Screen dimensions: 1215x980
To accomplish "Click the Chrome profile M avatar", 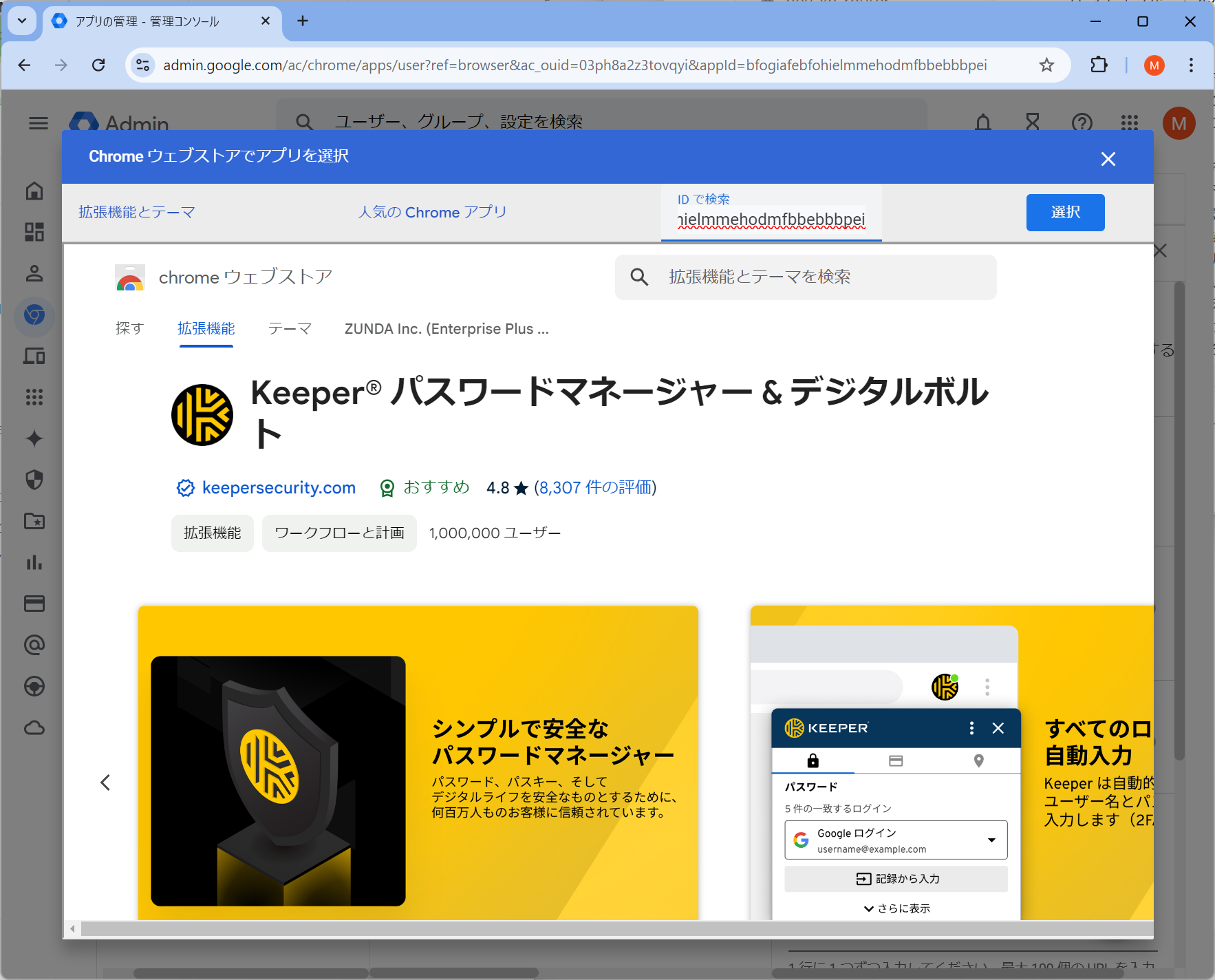I will (x=1154, y=65).
